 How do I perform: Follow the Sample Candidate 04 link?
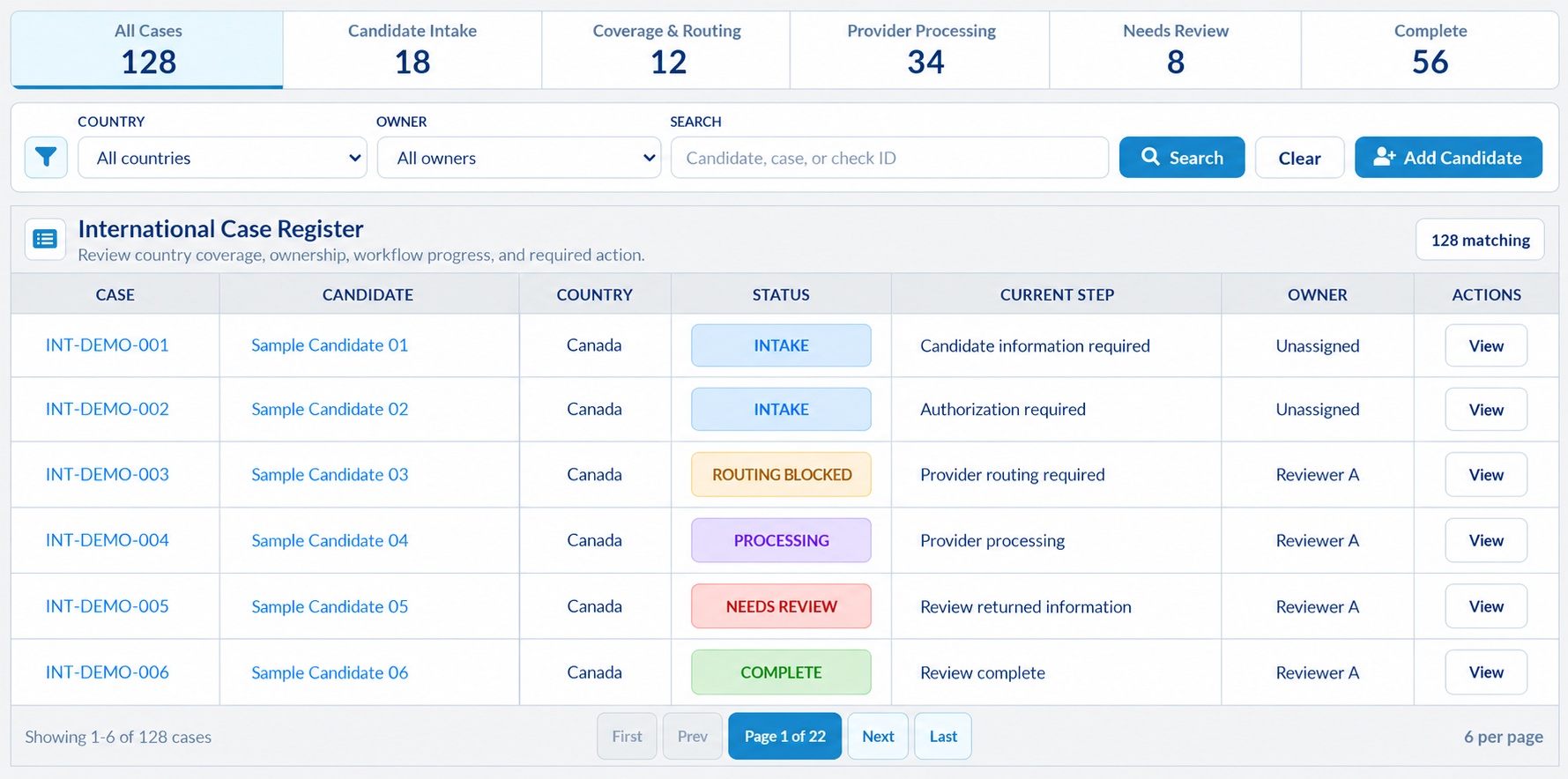(x=330, y=540)
